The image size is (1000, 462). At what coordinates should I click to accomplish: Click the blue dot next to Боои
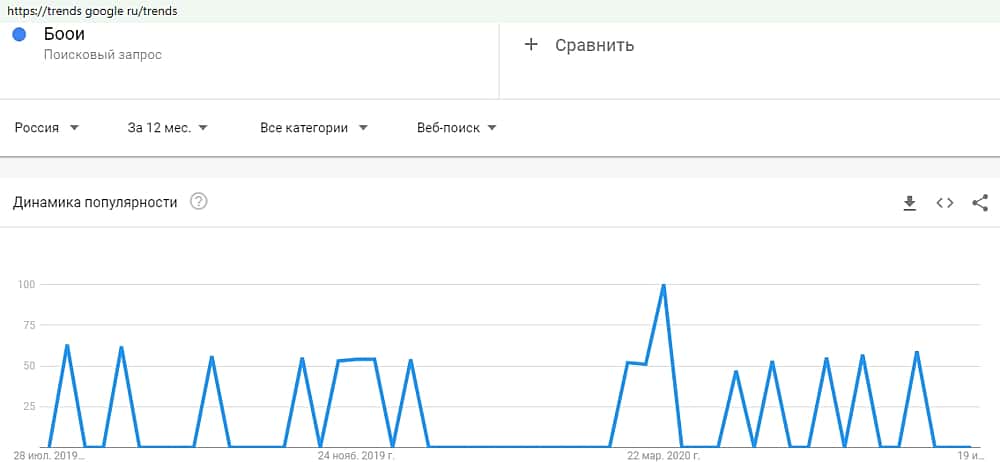(x=19, y=34)
